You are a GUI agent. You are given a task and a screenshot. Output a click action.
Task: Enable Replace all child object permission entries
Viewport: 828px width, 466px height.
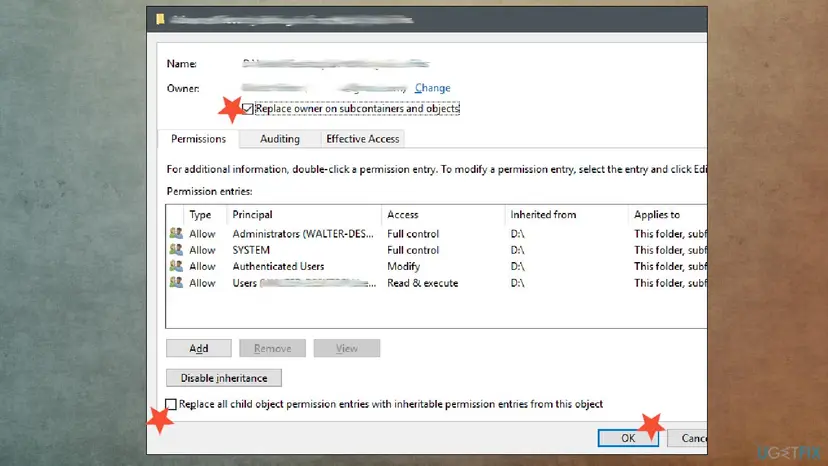click(171, 404)
